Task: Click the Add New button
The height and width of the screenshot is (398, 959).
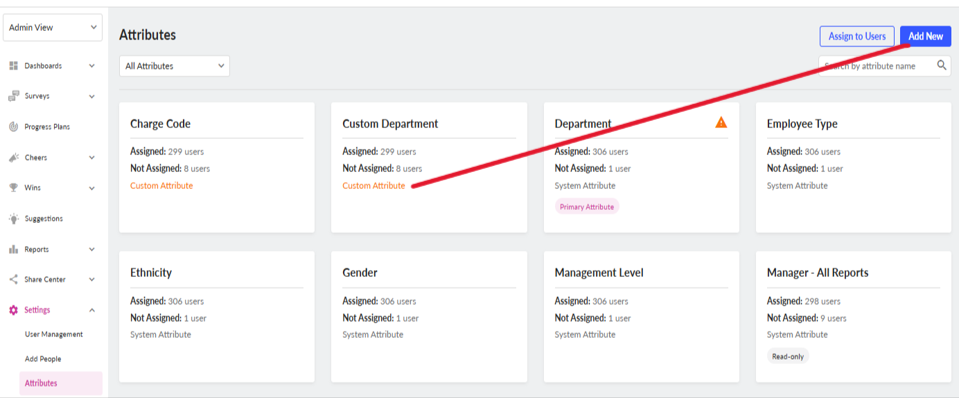Action: click(x=925, y=36)
